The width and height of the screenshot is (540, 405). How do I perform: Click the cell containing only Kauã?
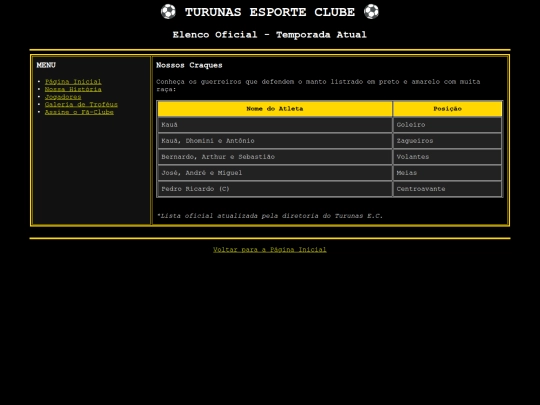pyautogui.click(x=275, y=125)
